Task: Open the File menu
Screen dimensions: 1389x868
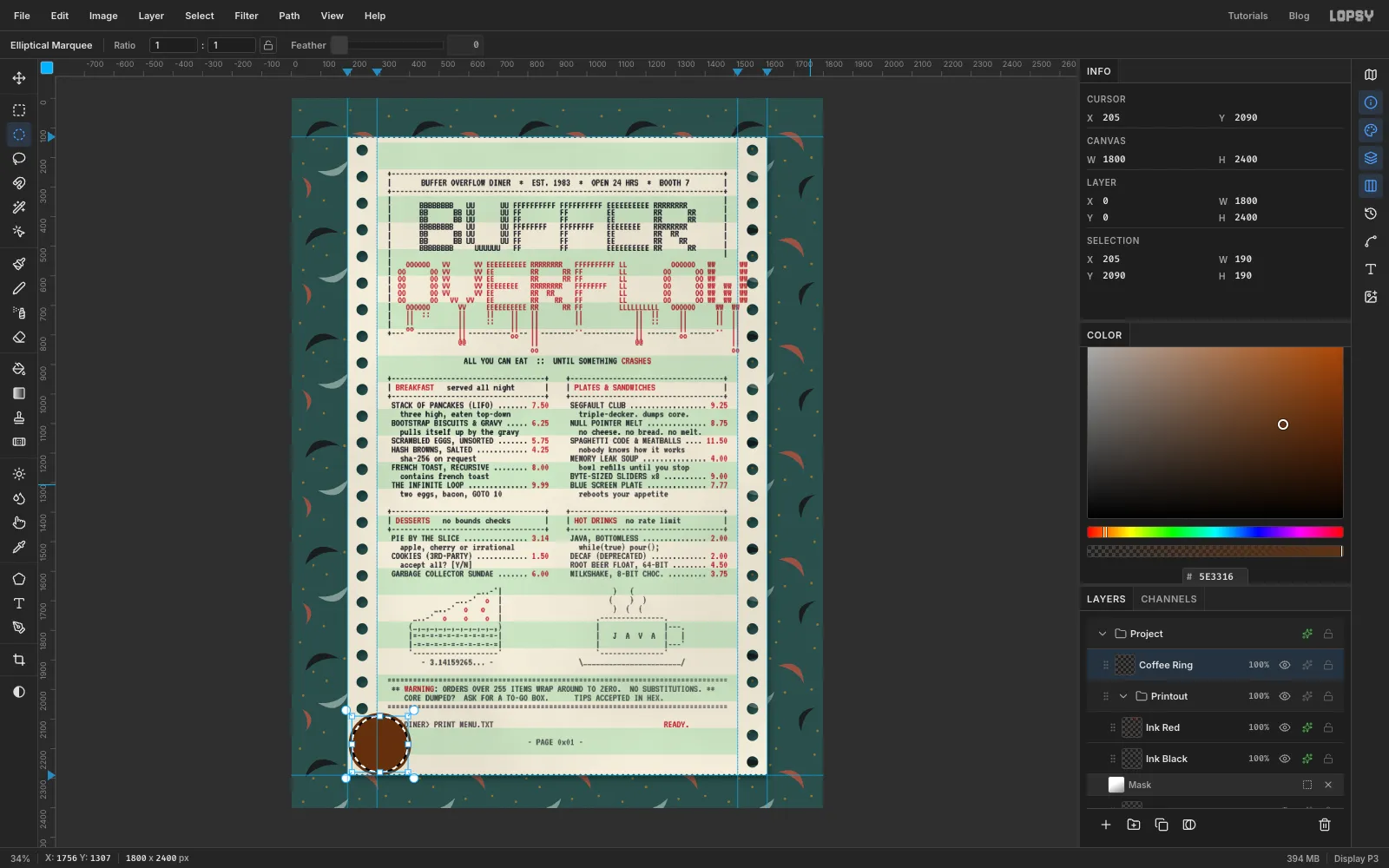Action: click(x=22, y=16)
